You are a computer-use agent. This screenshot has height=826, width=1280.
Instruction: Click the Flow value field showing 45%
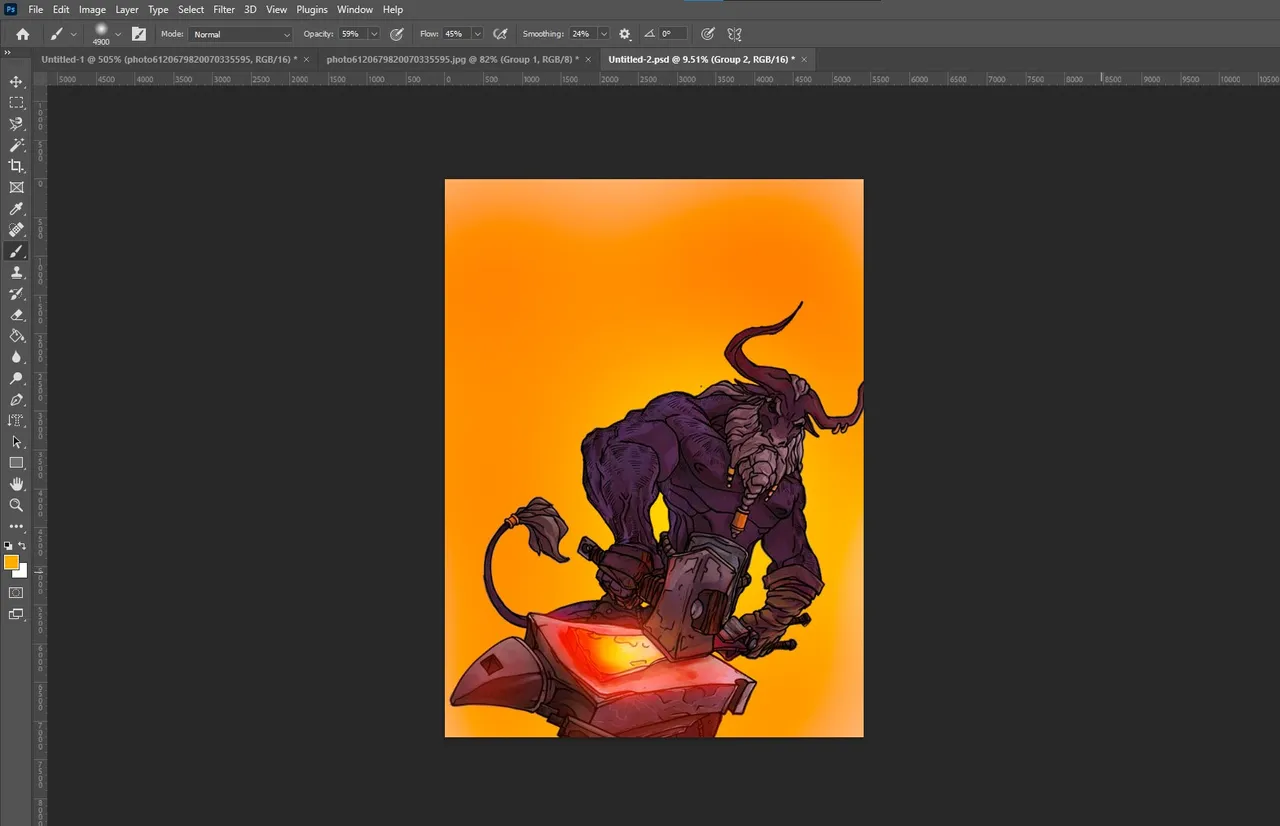click(x=457, y=34)
